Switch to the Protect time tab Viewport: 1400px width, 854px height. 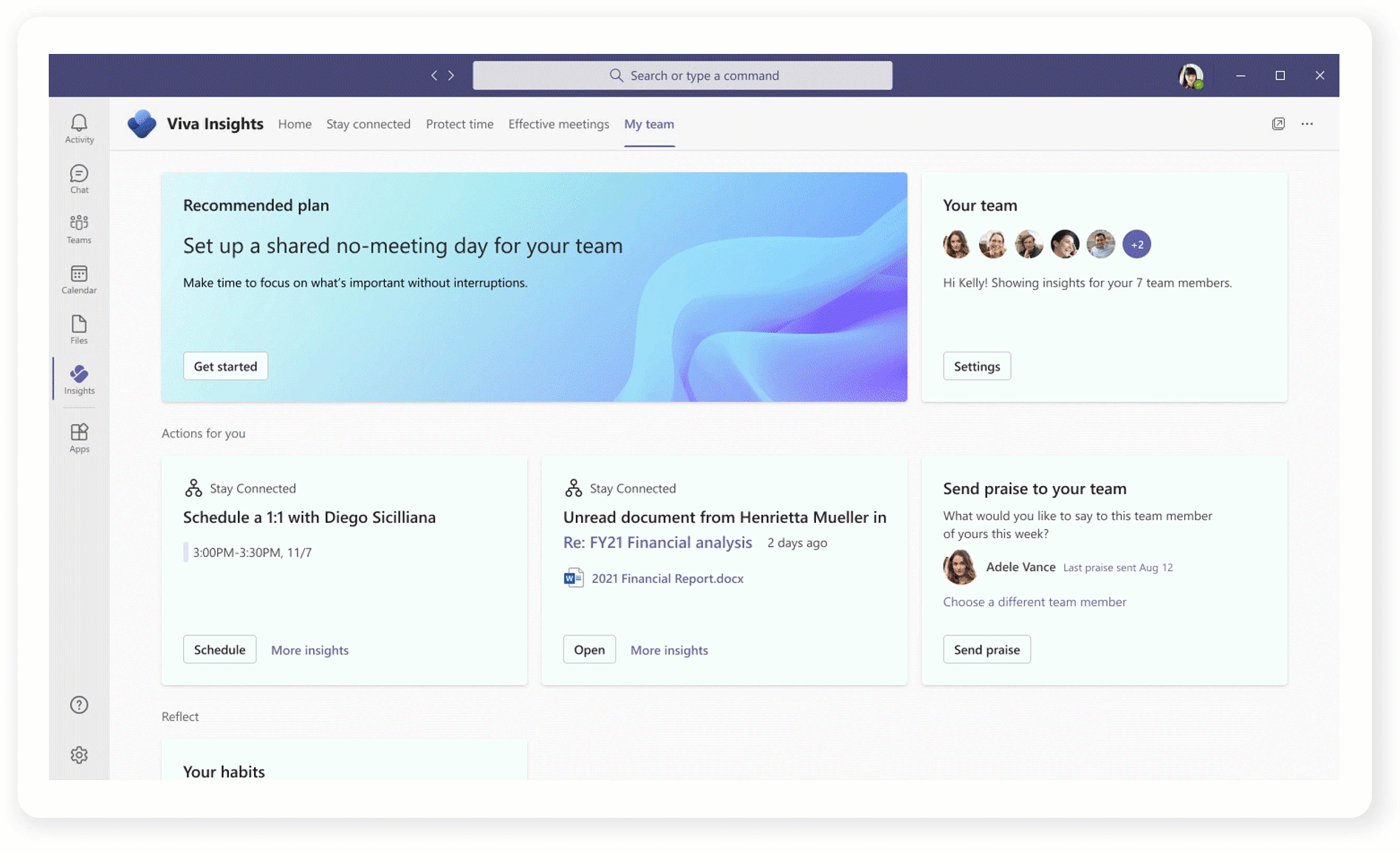coord(459,124)
